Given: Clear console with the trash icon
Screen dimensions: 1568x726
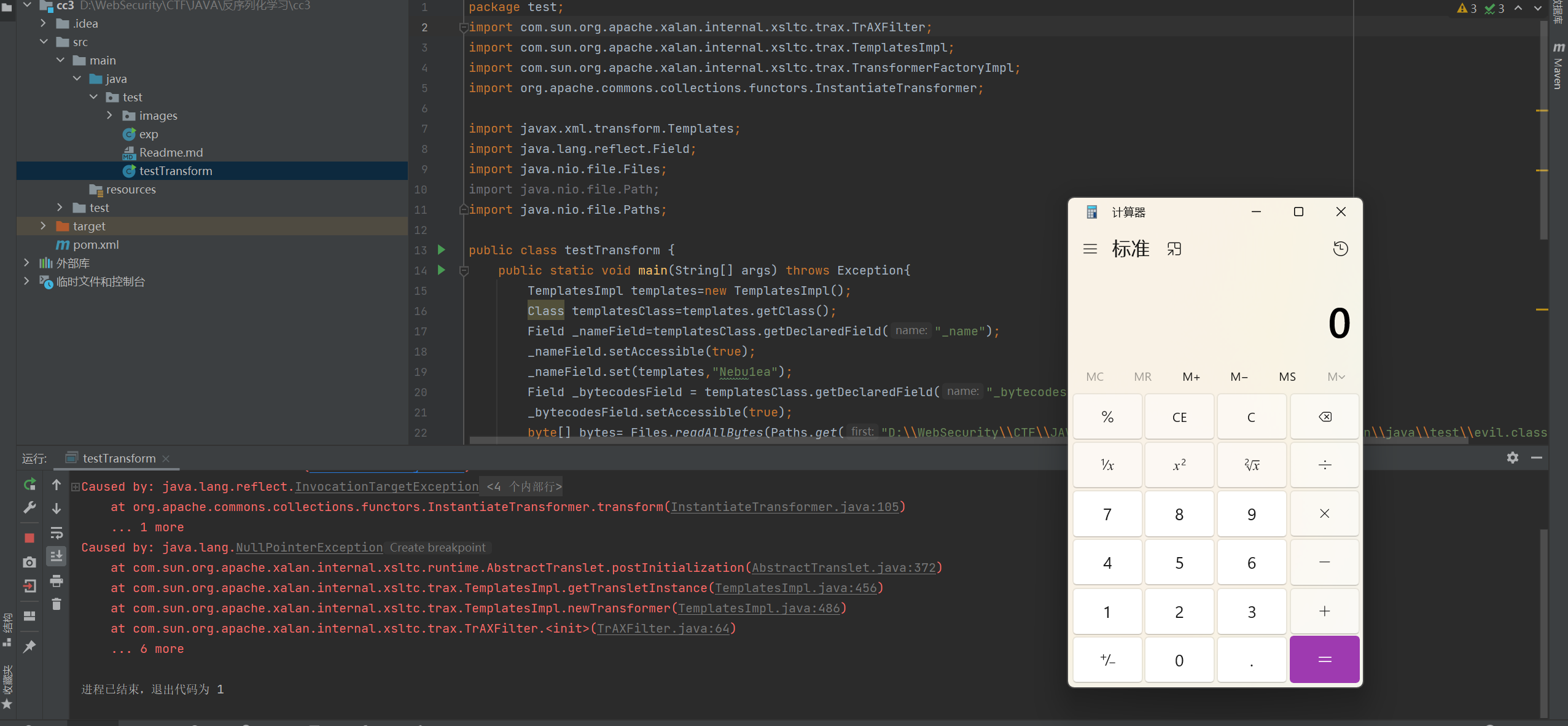Looking at the screenshot, I should pos(57,604).
